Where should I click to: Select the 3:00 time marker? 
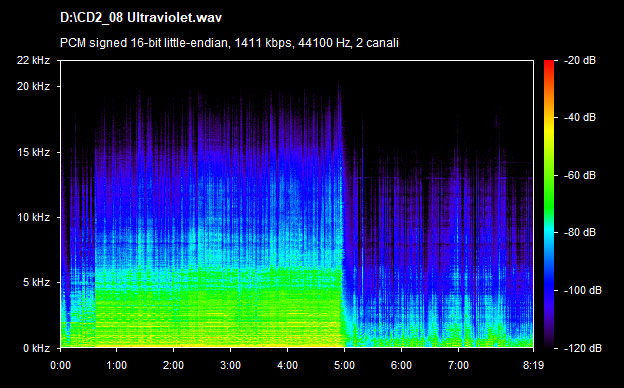[x=230, y=365]
